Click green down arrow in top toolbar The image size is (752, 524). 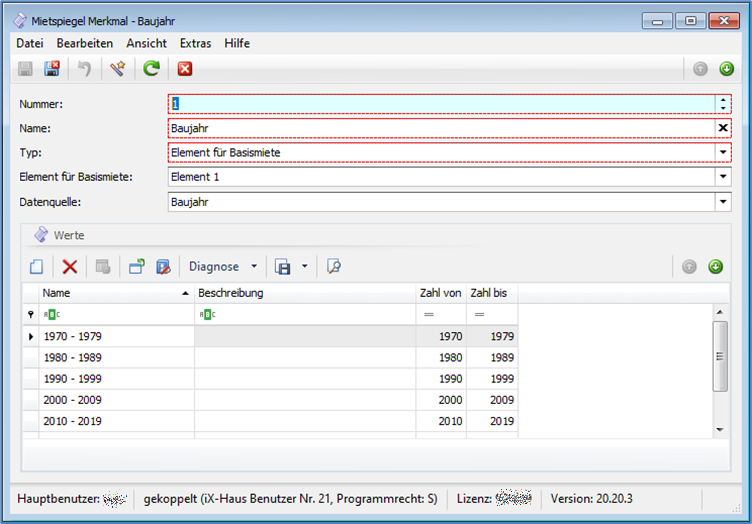[x=726, y=69]
